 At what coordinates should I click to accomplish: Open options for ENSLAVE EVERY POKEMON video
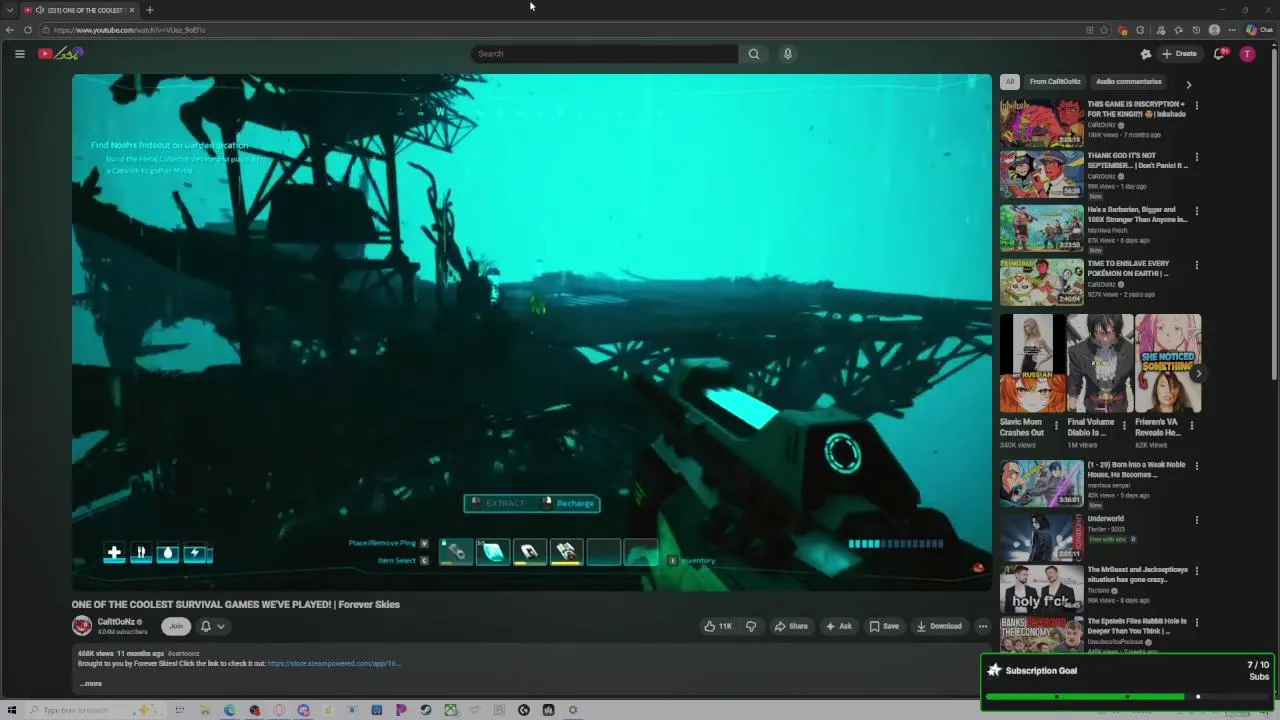1196,265
